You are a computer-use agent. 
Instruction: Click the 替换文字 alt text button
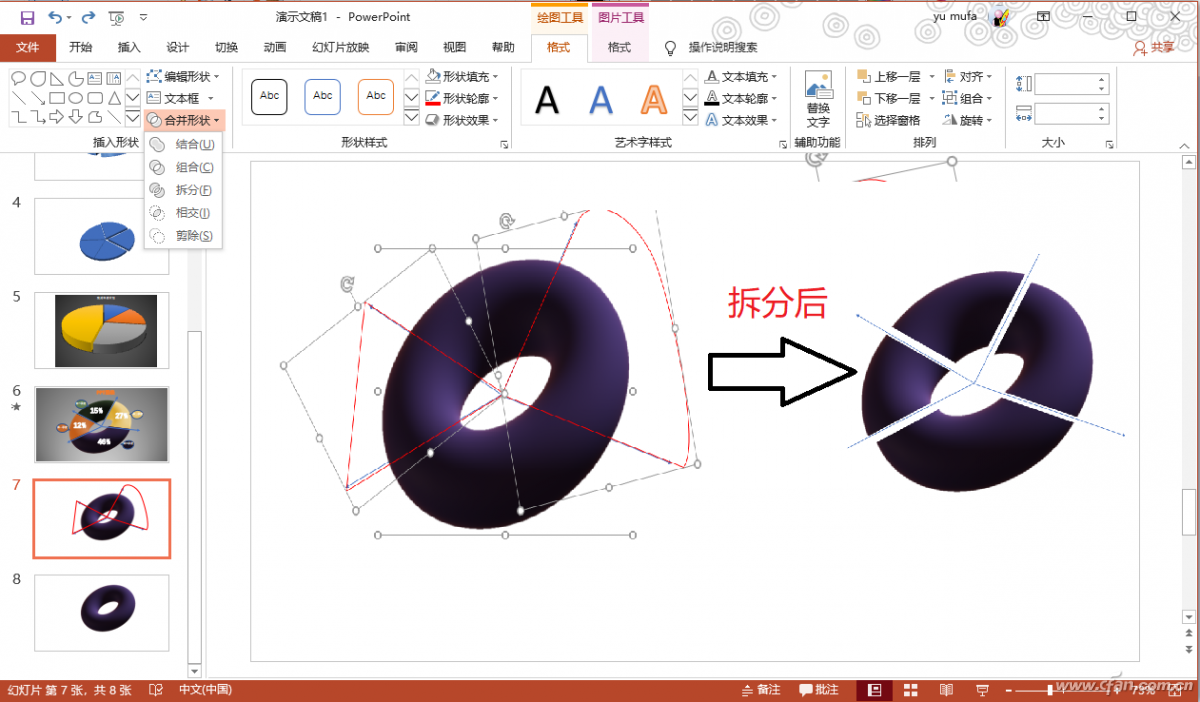pyautogui.click(x=818, y=99)
